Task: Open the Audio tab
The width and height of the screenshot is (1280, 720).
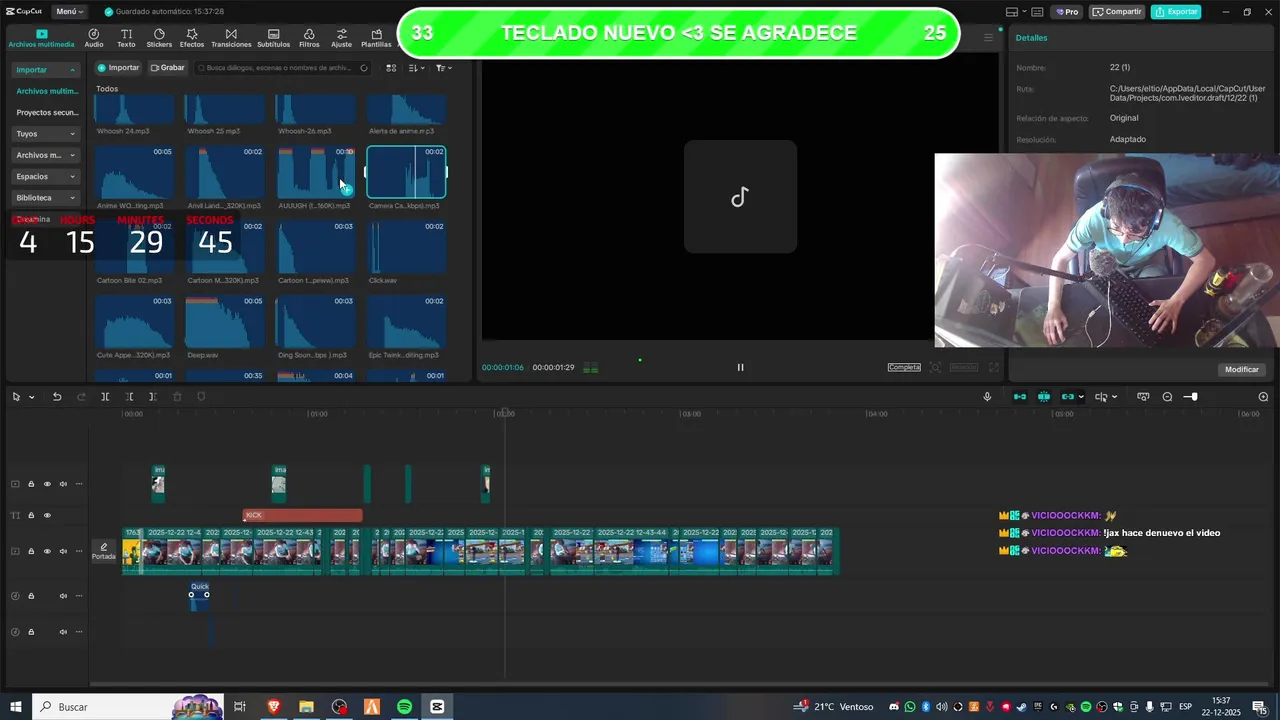Action: click(94, 38)
